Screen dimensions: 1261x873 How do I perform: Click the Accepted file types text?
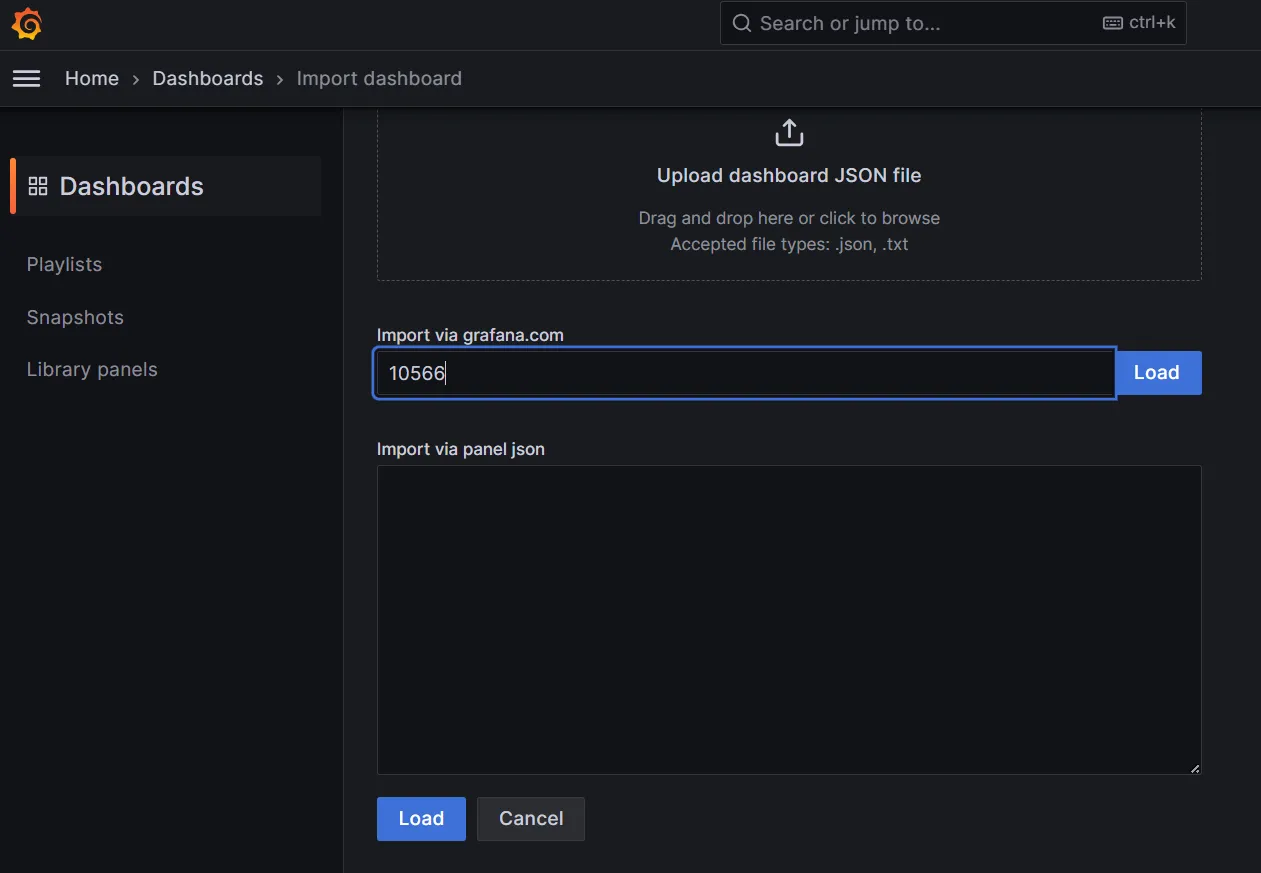point(789,244)
